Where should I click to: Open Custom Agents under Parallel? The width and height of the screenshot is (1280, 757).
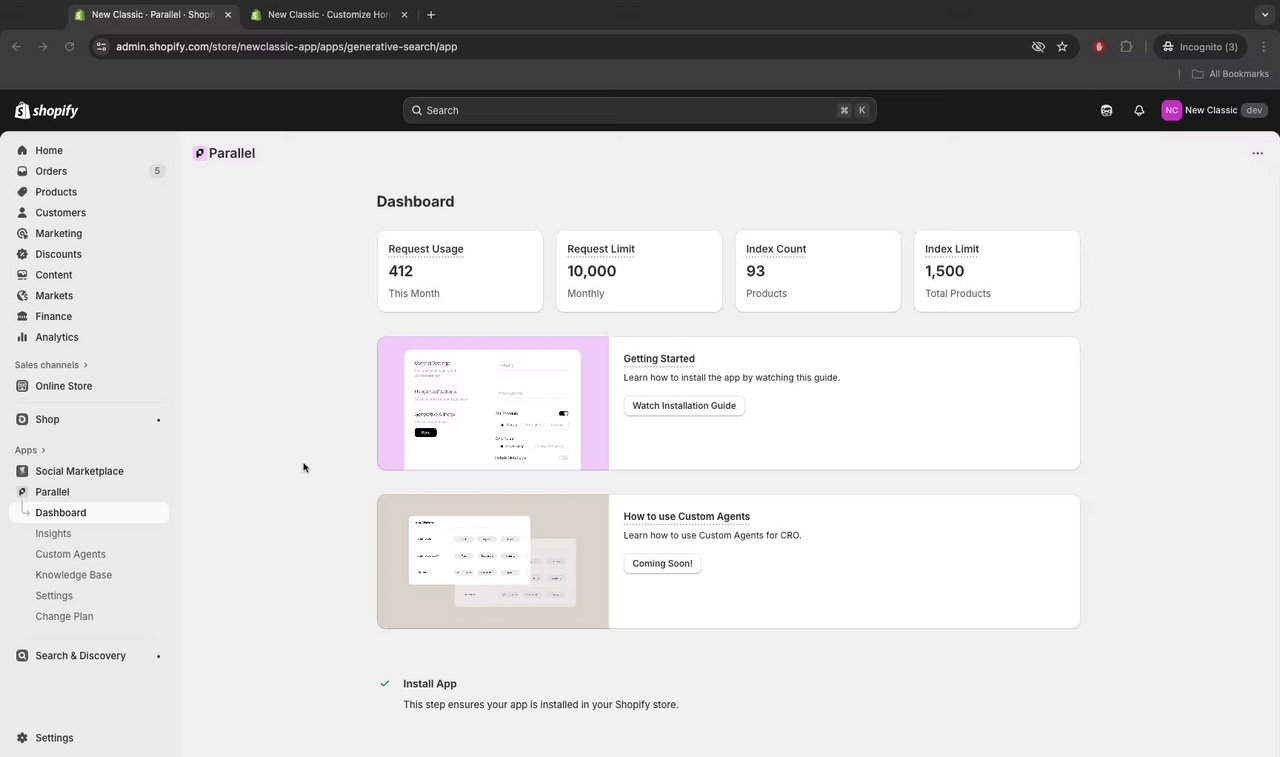click(70, 554)
